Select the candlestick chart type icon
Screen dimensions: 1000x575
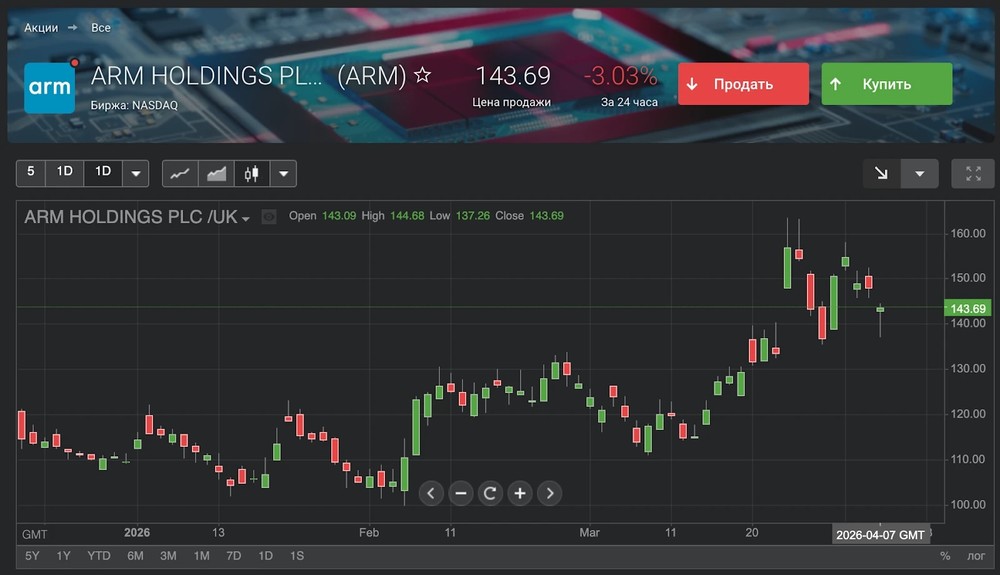click(251, 173)
